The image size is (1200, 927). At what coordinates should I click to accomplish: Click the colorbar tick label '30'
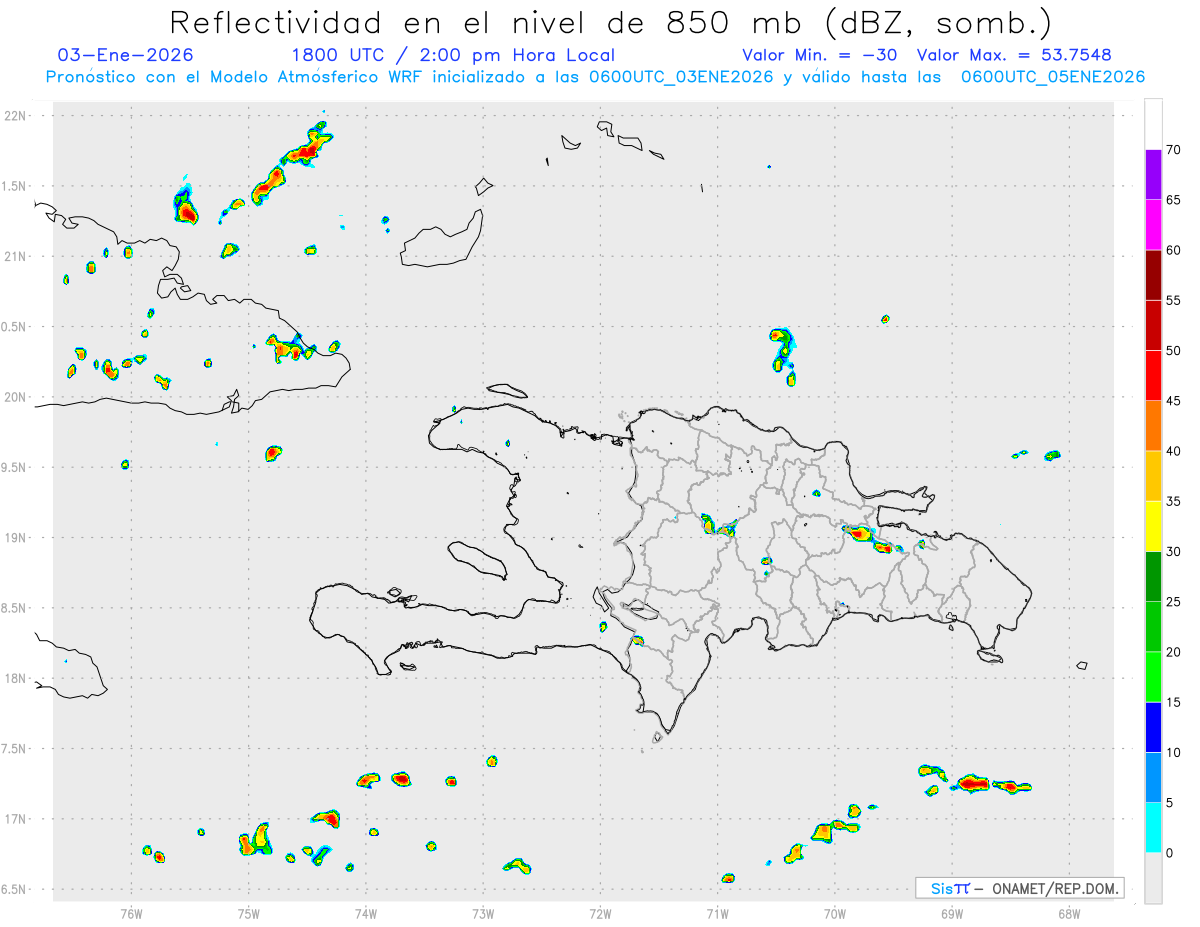pyautogui.click(x=1173, y=552)
